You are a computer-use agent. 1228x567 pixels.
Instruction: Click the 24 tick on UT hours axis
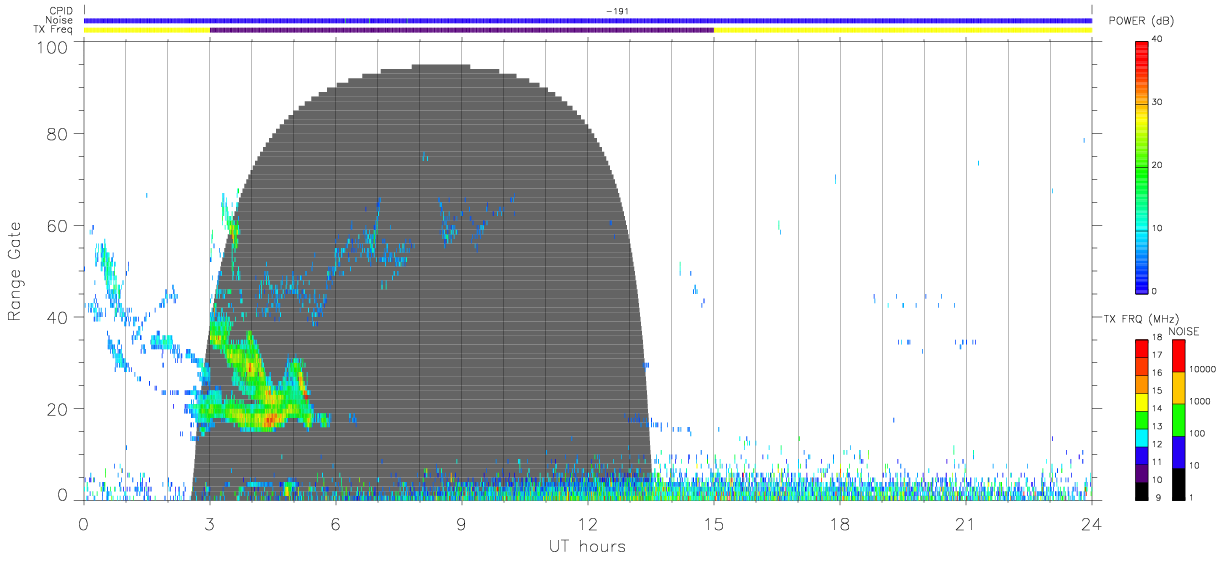click(1092, 523)
